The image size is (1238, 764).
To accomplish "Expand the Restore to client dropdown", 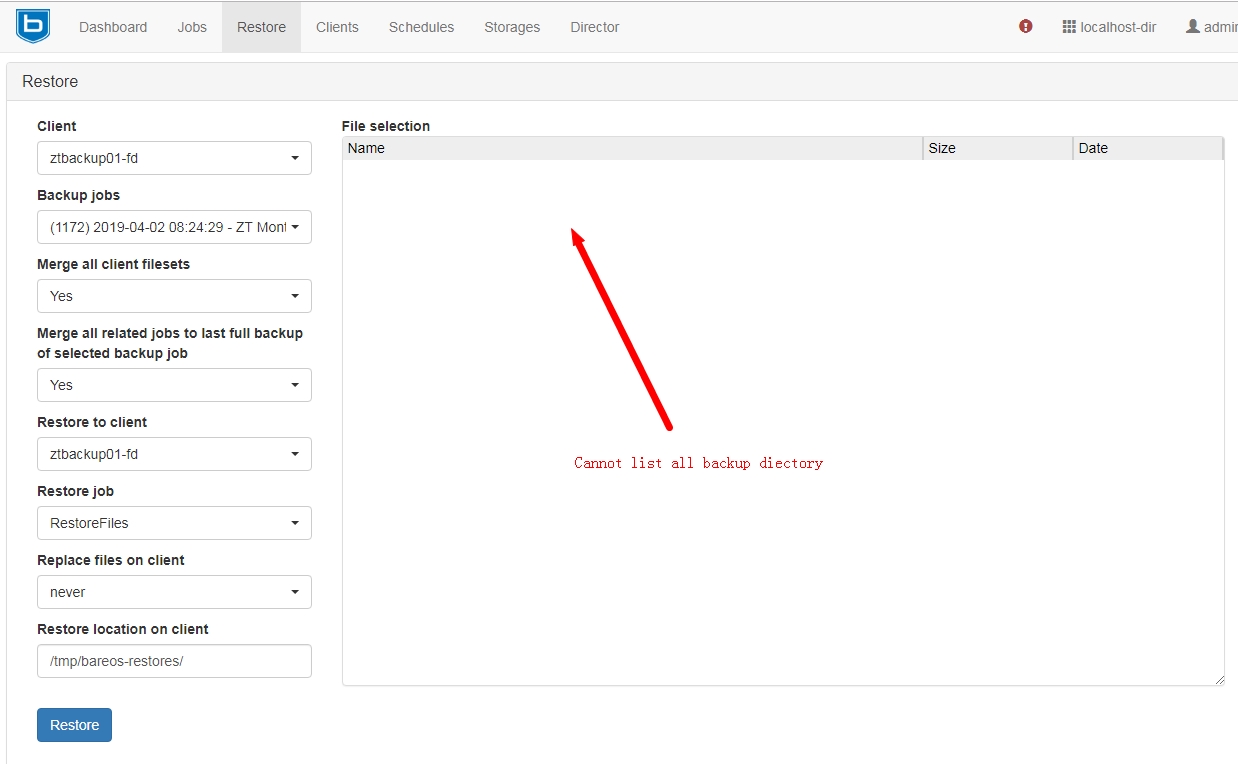I will (174, 454).
